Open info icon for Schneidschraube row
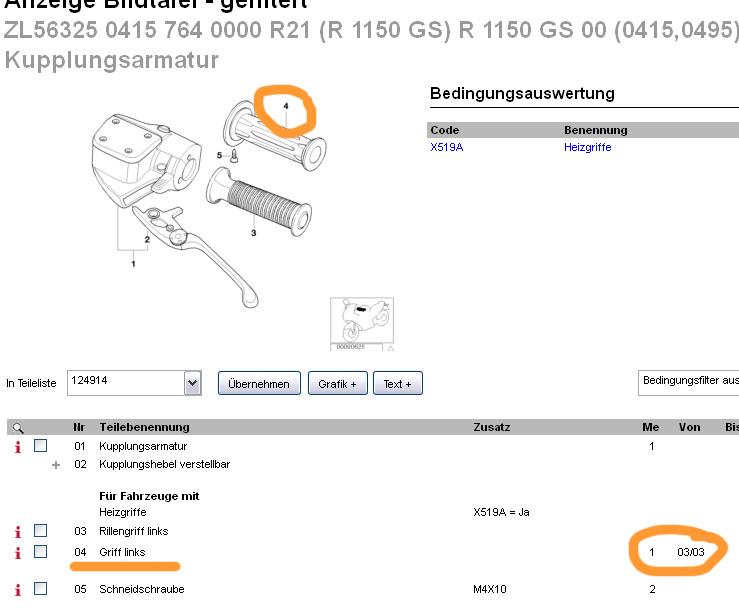This screenshot has width=739, height=608. (18, 590)
